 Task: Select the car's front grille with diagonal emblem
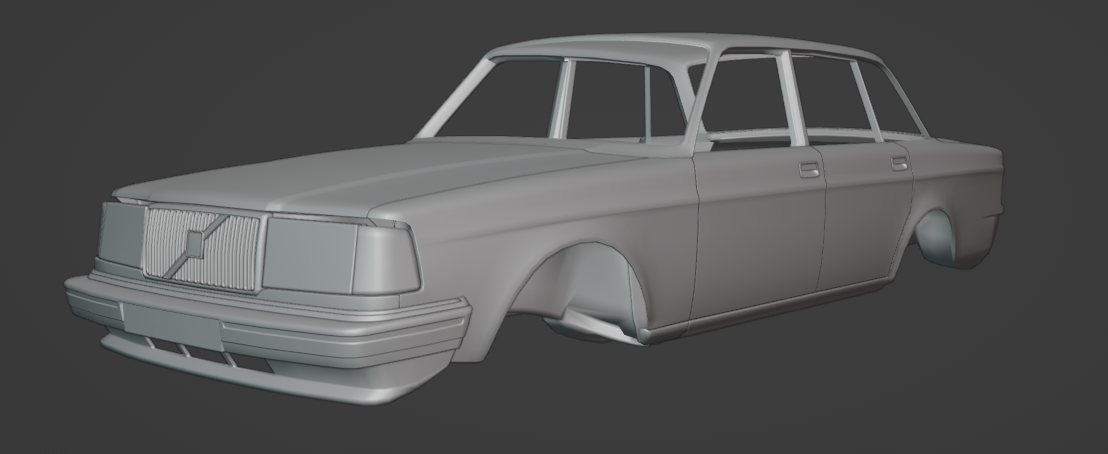click(x=202, y=248)
